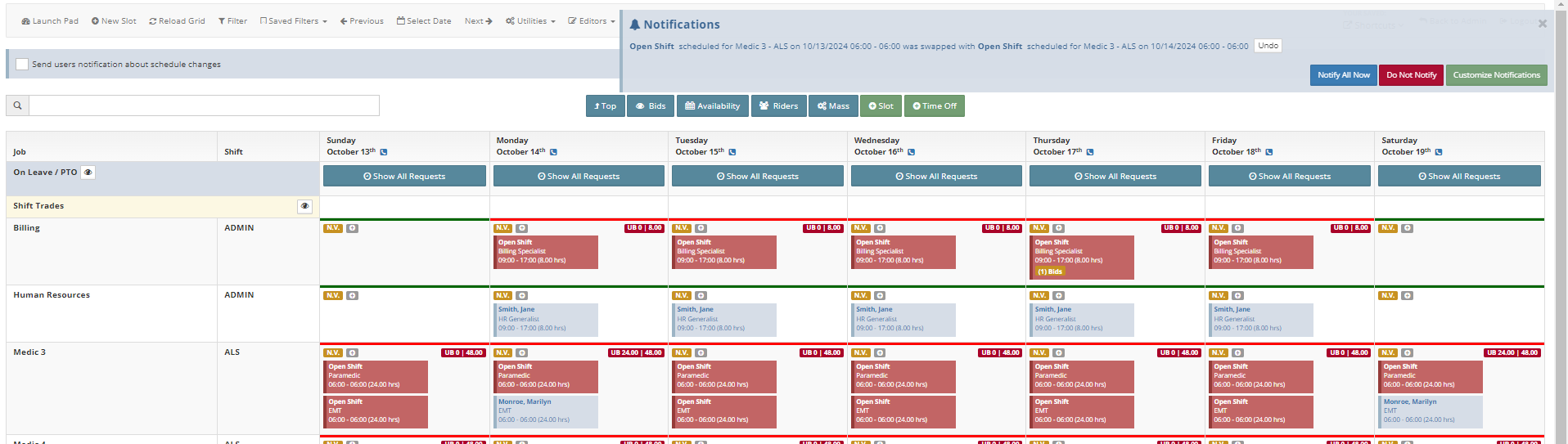Click the Notify All Now button
Screen dimensions: 1568x444
1343,75
